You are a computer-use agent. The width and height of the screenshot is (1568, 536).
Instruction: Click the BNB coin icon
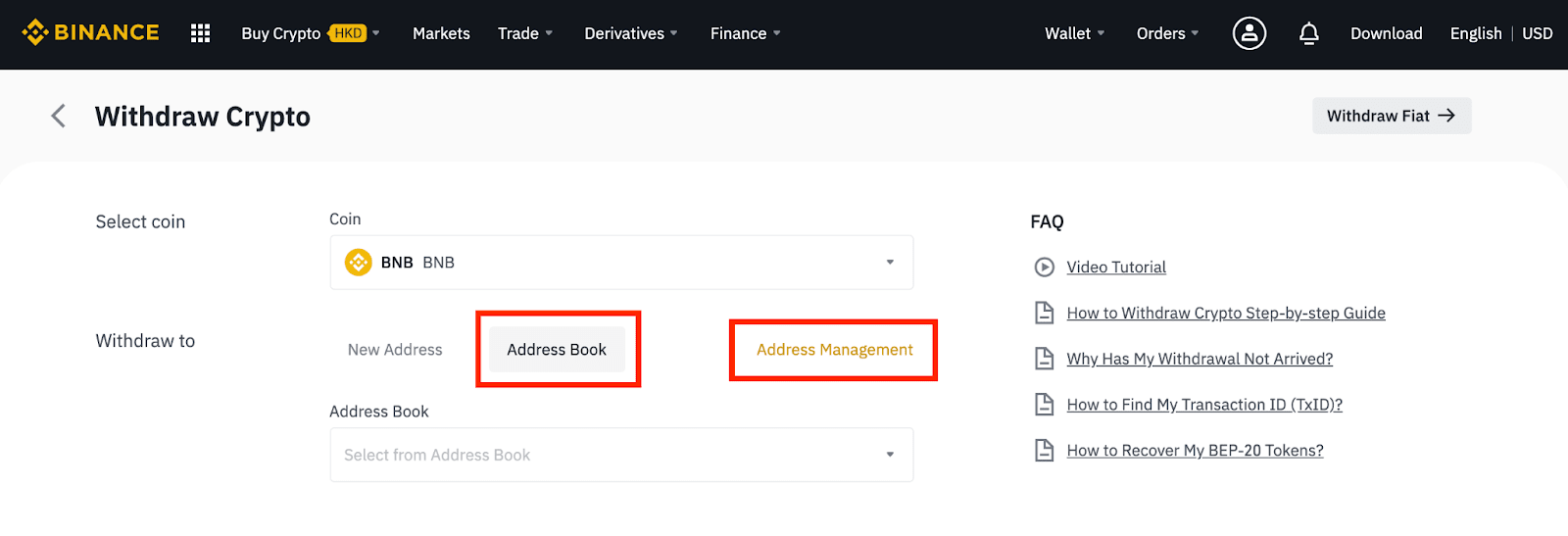pyautogui.click(x=359, y=263)
